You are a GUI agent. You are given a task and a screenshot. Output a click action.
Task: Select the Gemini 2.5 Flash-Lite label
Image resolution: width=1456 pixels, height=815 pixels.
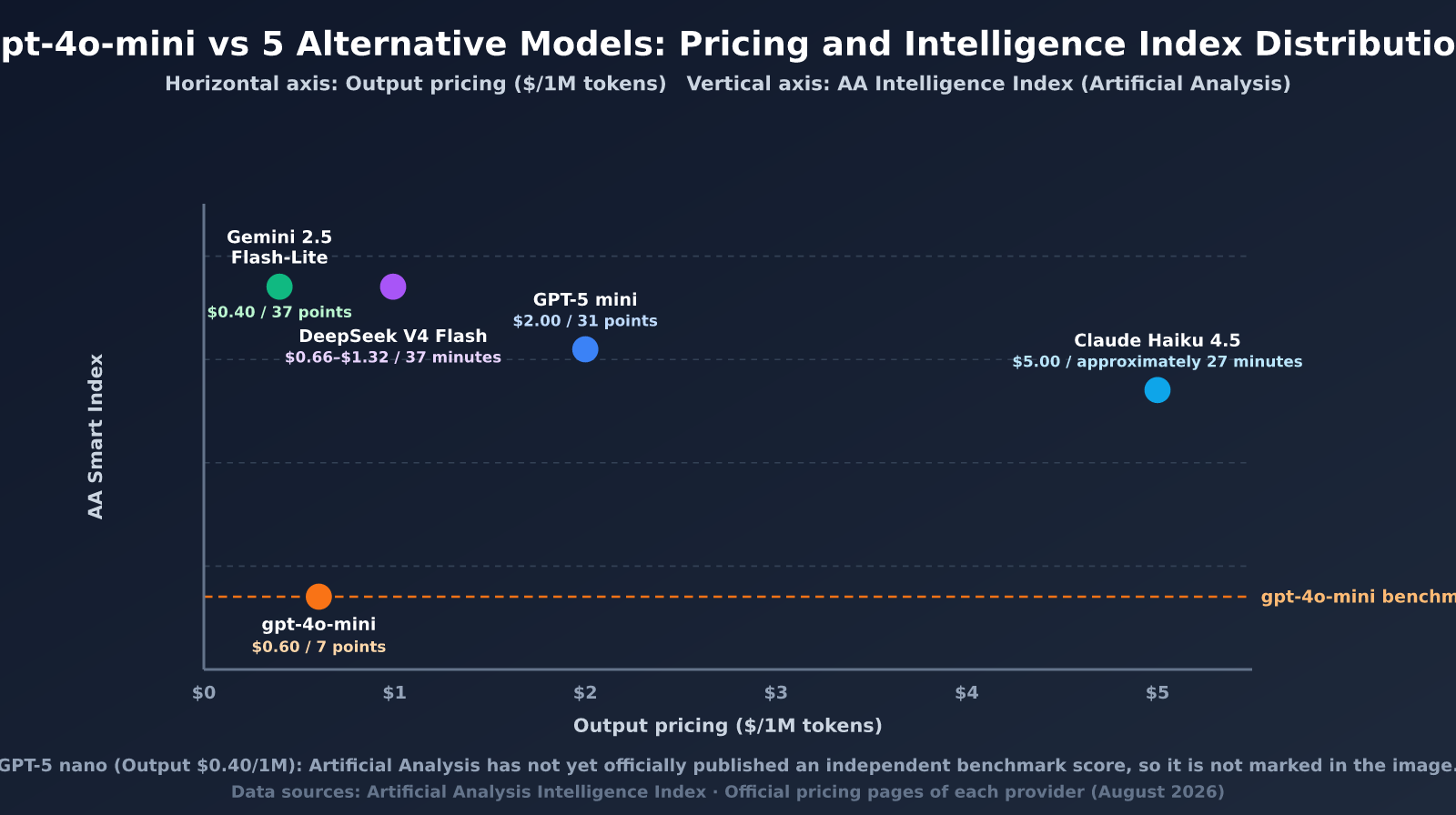point(279,247)
